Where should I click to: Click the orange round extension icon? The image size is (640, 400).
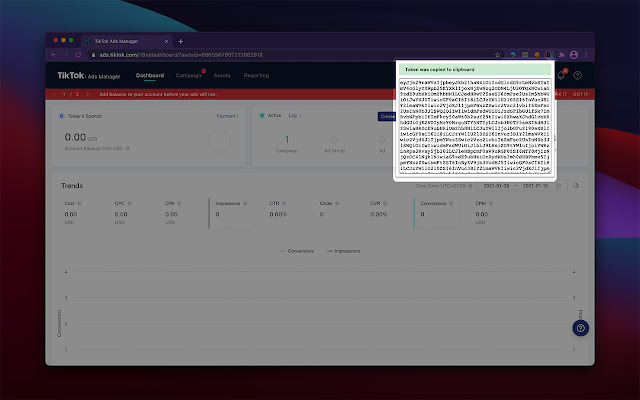click(537, 55)
